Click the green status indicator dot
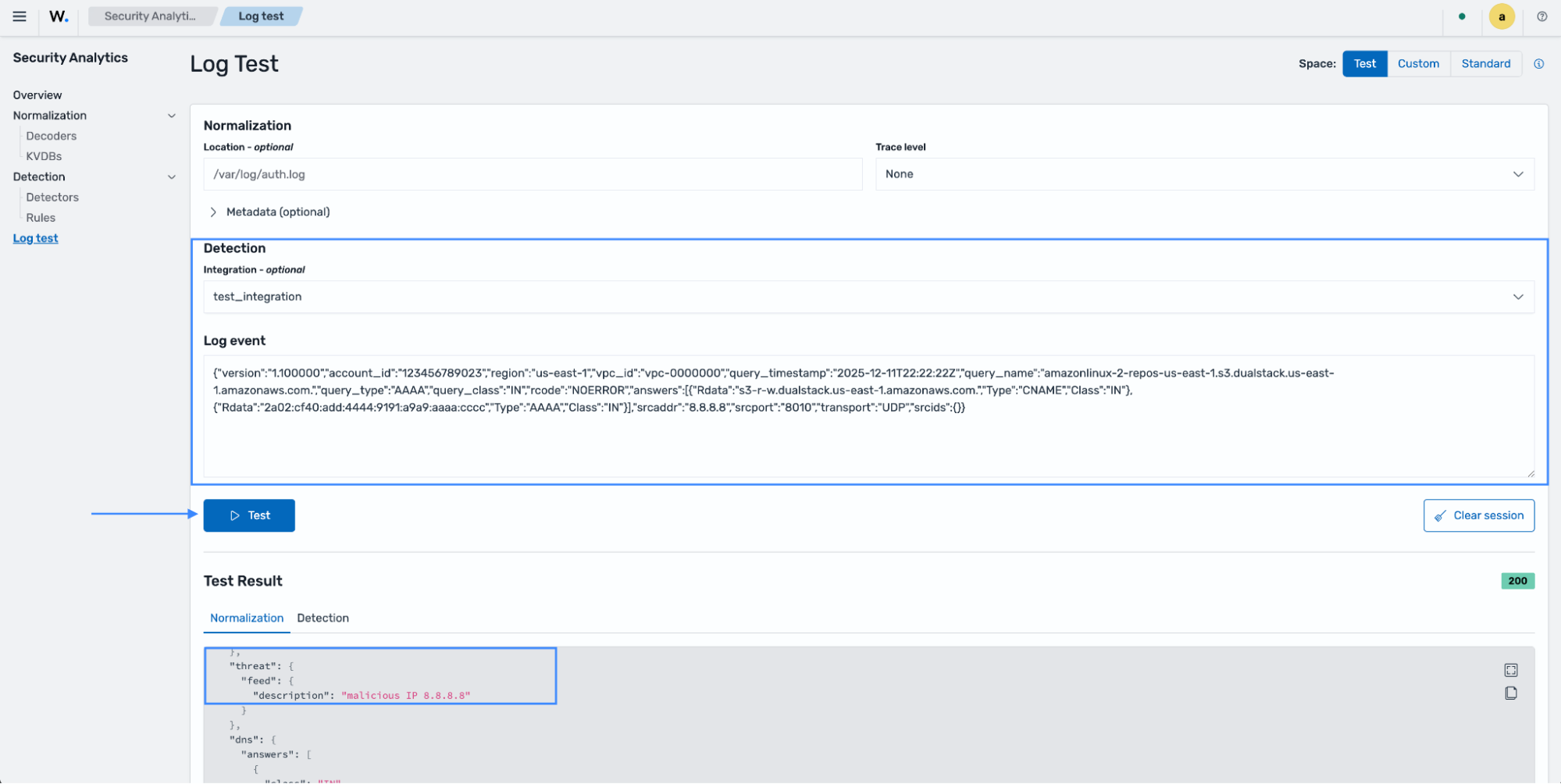 pos(1462,16)
